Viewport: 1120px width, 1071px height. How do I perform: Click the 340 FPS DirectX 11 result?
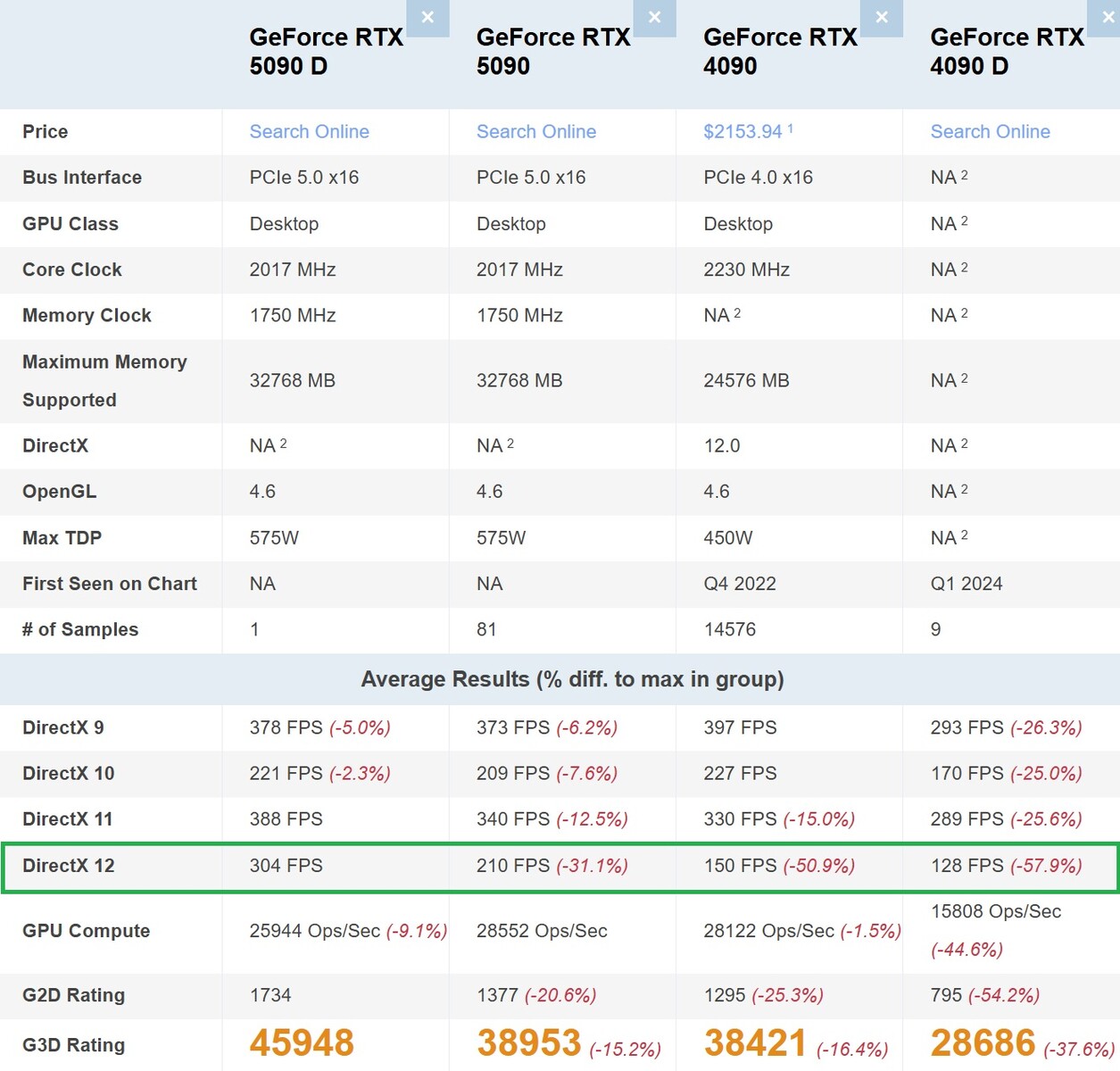pos(513,819)
